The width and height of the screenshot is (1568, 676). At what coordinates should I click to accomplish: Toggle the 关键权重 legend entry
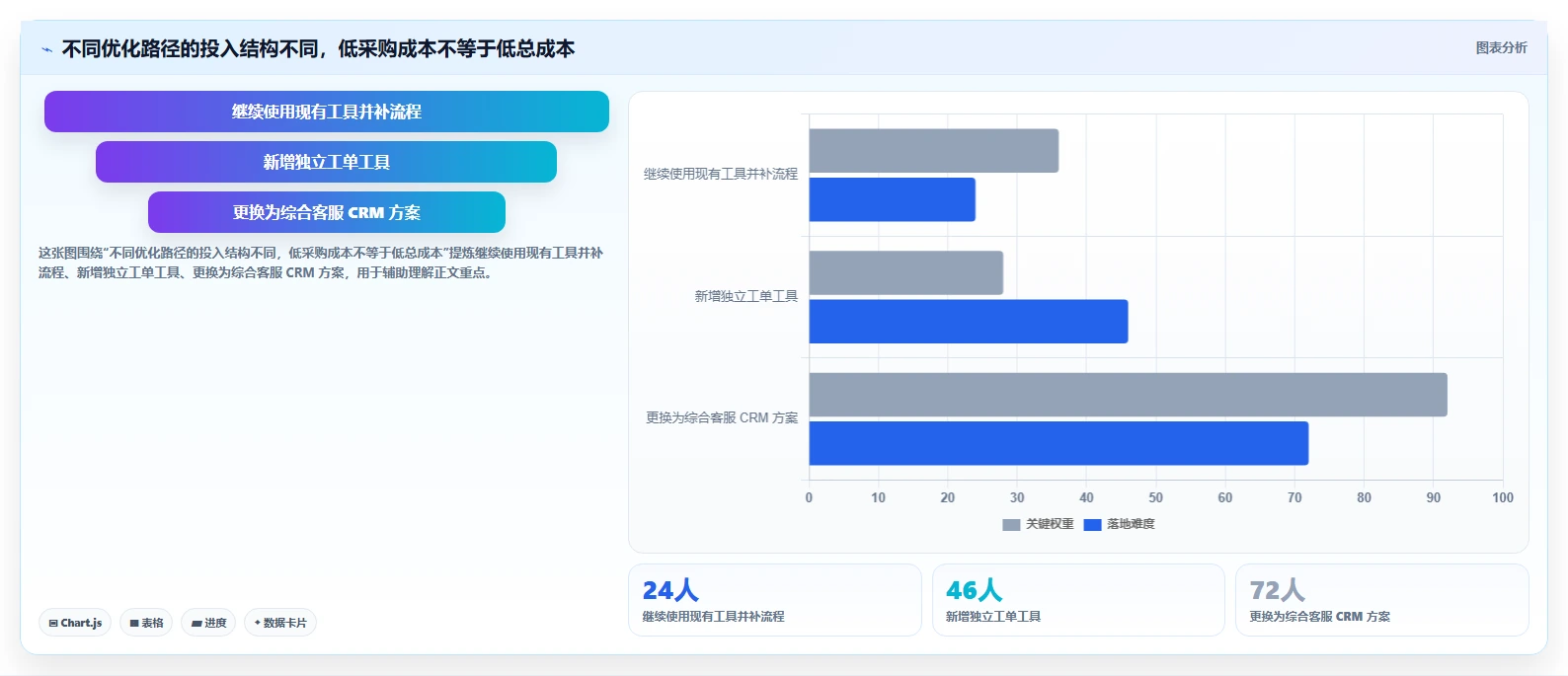point(1038,524)
